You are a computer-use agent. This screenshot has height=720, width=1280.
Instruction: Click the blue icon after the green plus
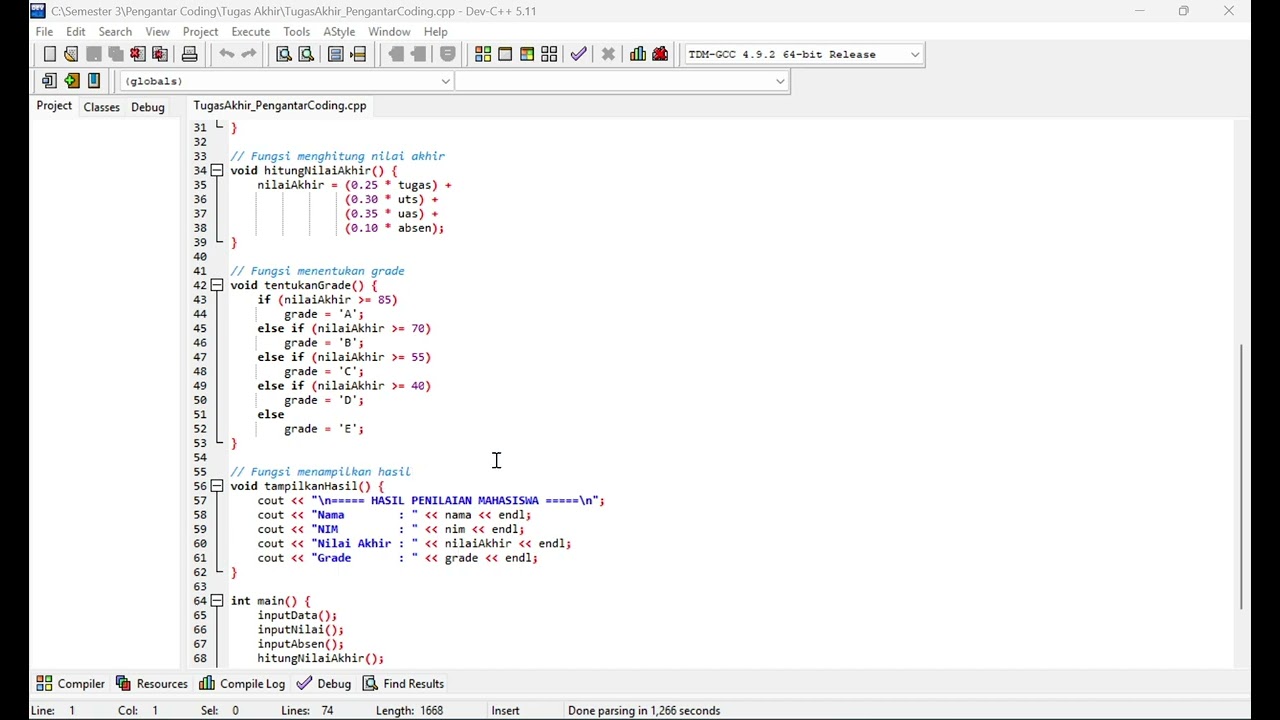pyautogui.click(x=94, y=81)
